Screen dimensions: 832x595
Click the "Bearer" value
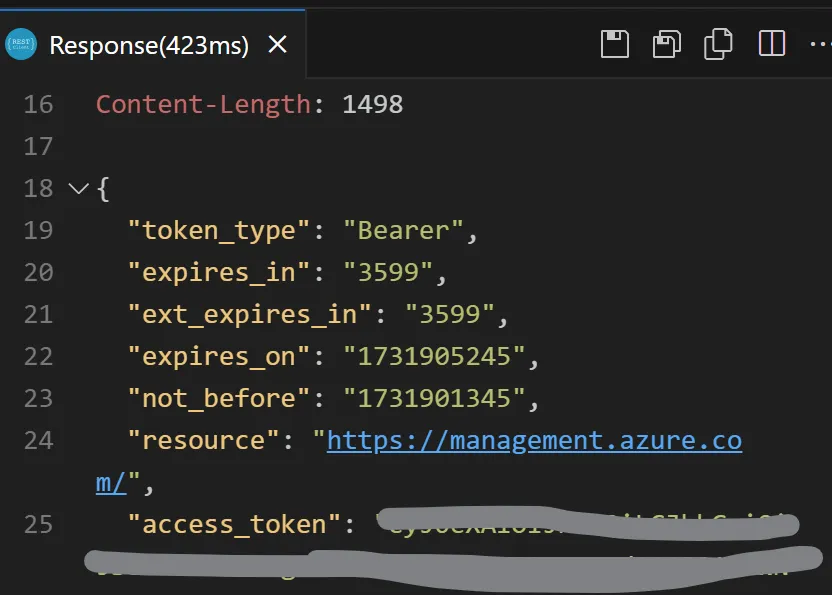tap(404, 230)
